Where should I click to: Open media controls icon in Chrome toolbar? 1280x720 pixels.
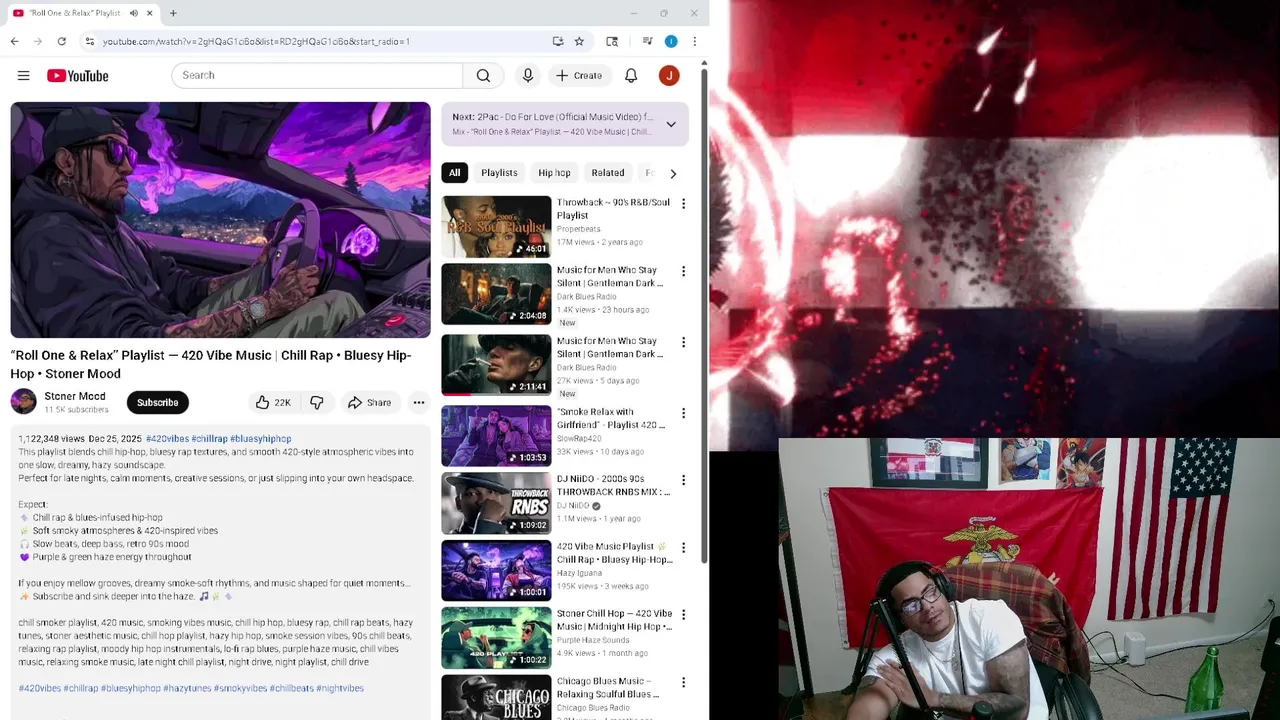coord(647,41)
